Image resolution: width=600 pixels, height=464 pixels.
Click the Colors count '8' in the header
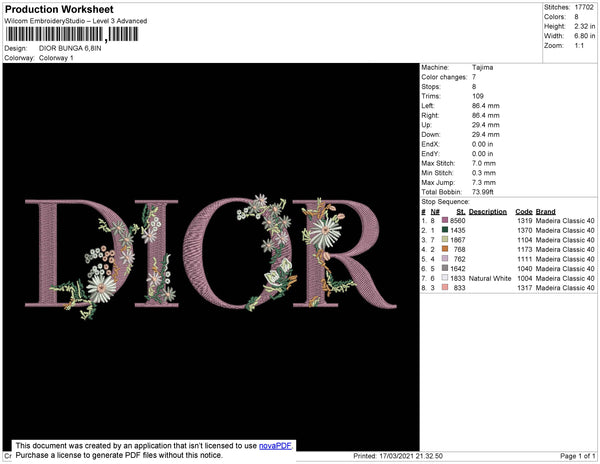pyautogui.click(x=576, y=17)
